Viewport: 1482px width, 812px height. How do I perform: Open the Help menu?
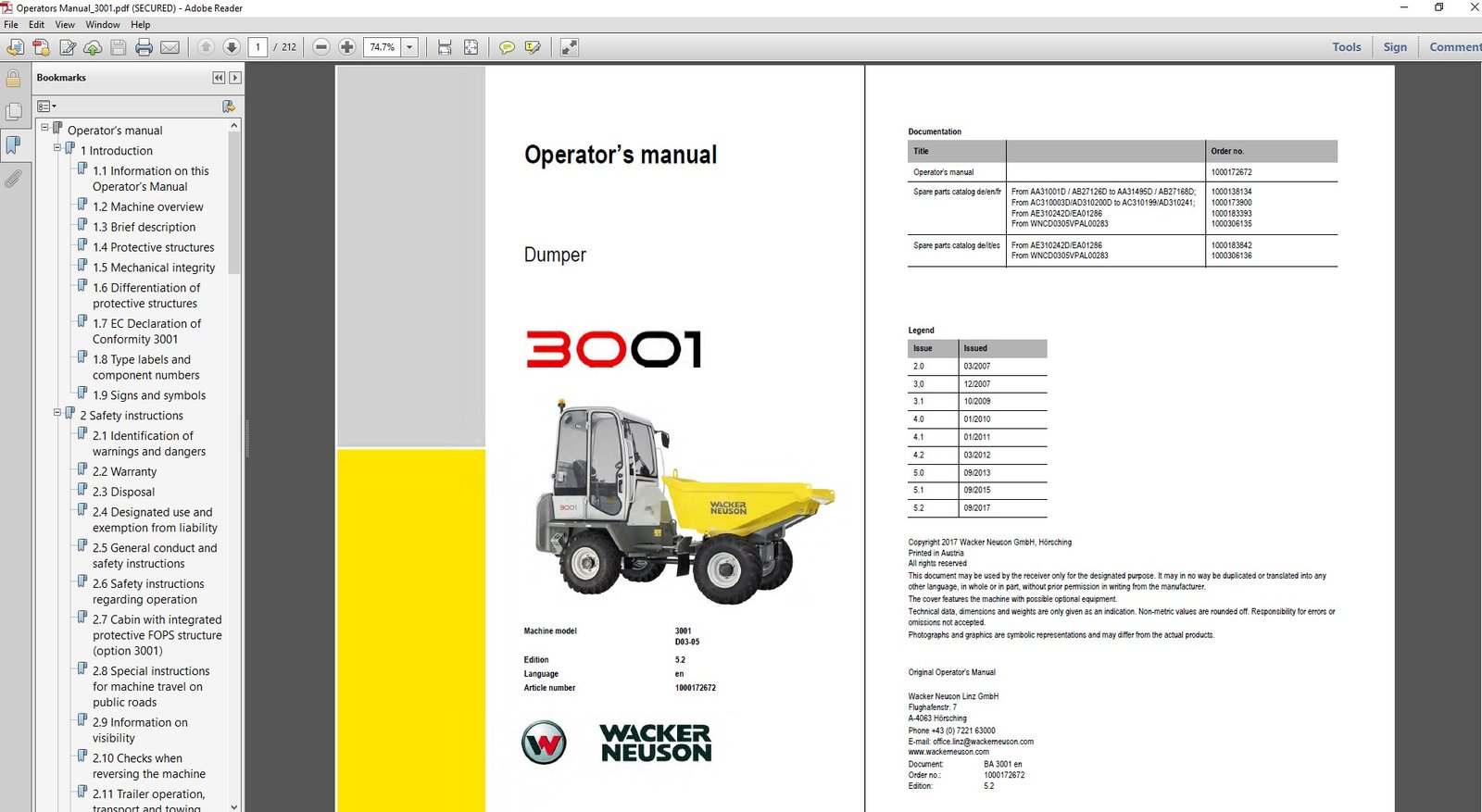click(x=140, y=25)
